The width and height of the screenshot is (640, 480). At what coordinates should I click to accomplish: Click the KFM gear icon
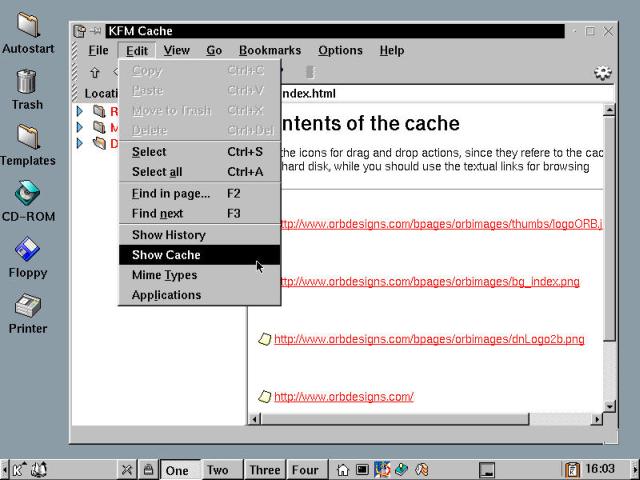(602, 72)
